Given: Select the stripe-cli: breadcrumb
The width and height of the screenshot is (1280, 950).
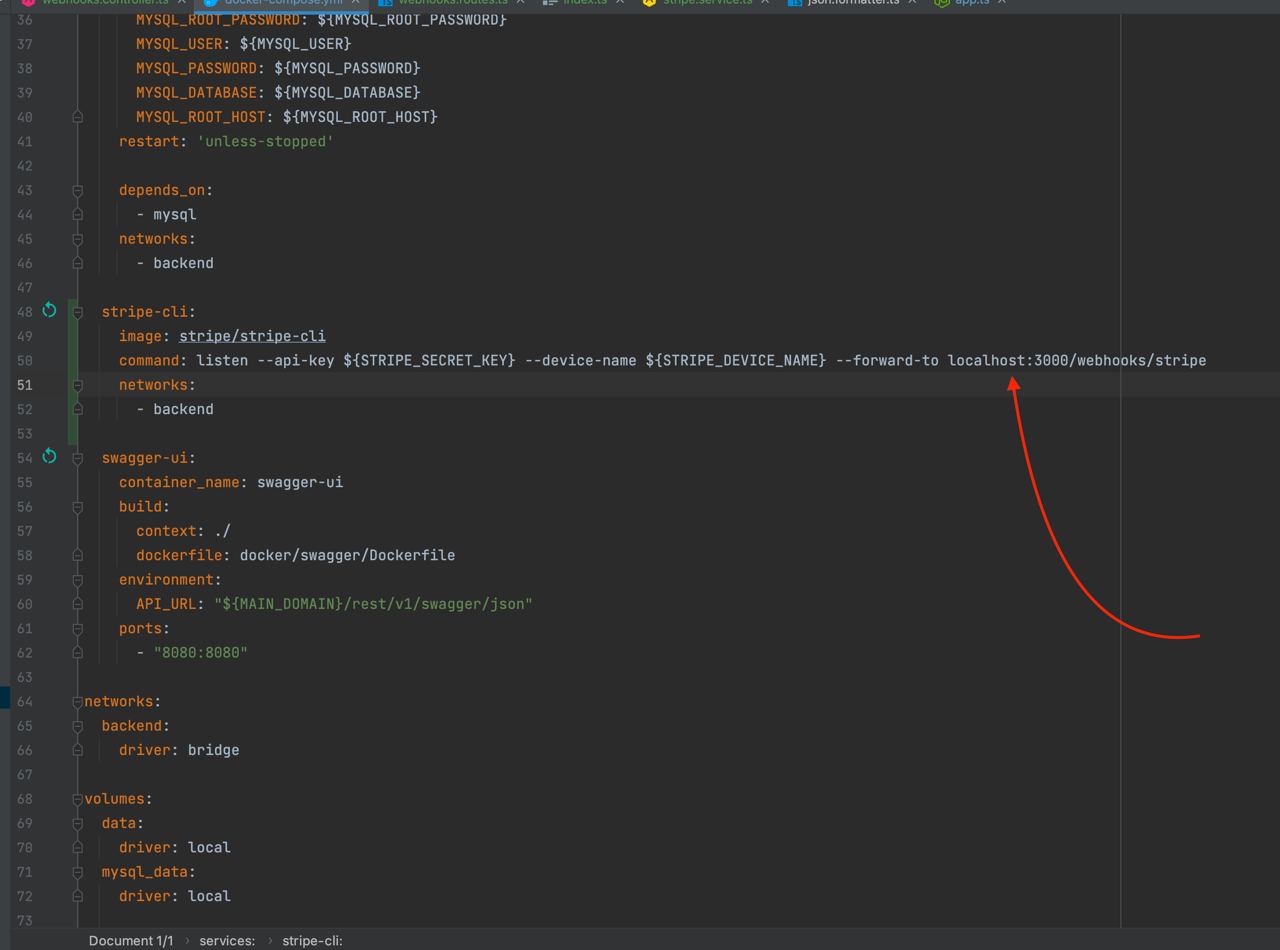Looking at the screenshot, I should (x=312, y=940).
